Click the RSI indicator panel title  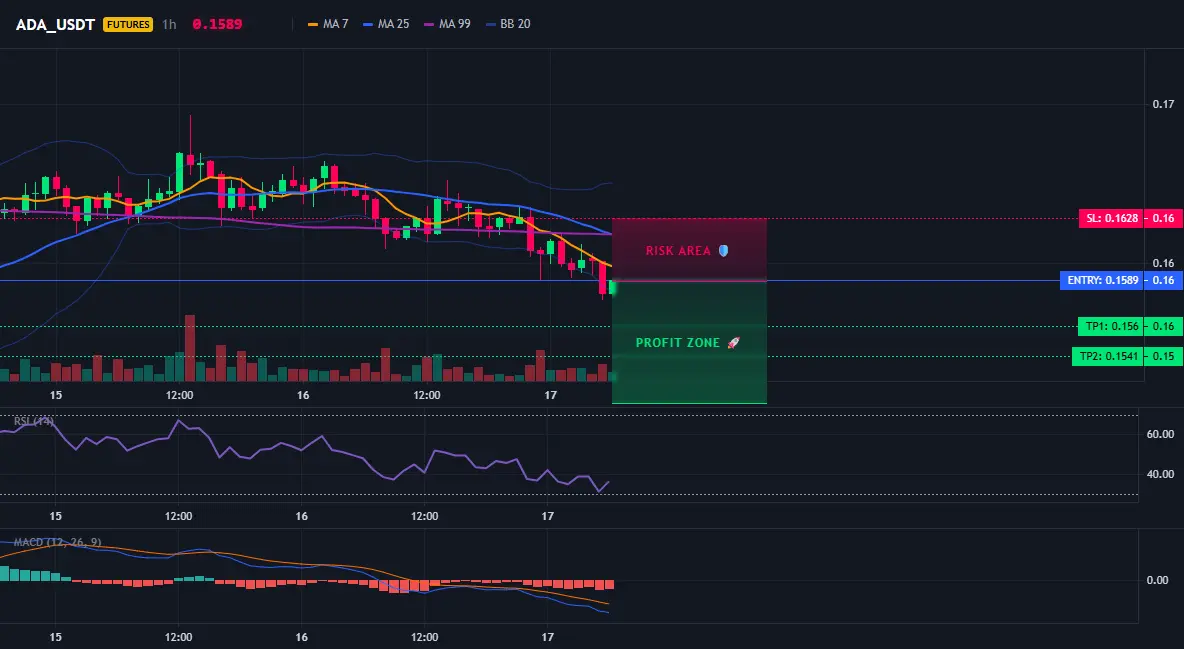34,421
